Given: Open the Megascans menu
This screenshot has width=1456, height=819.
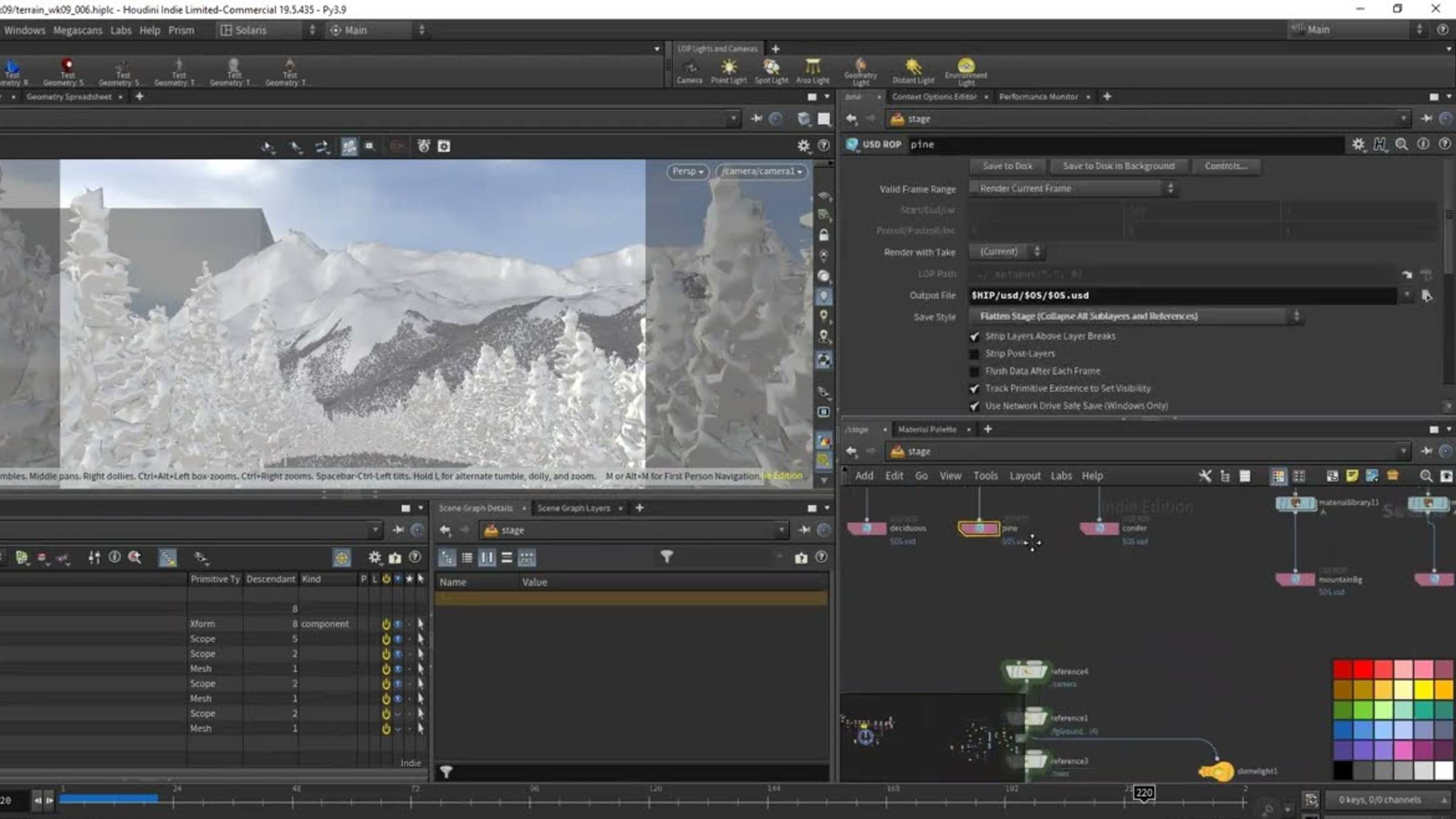Looking at the screenshot, I should click(77, 30).
